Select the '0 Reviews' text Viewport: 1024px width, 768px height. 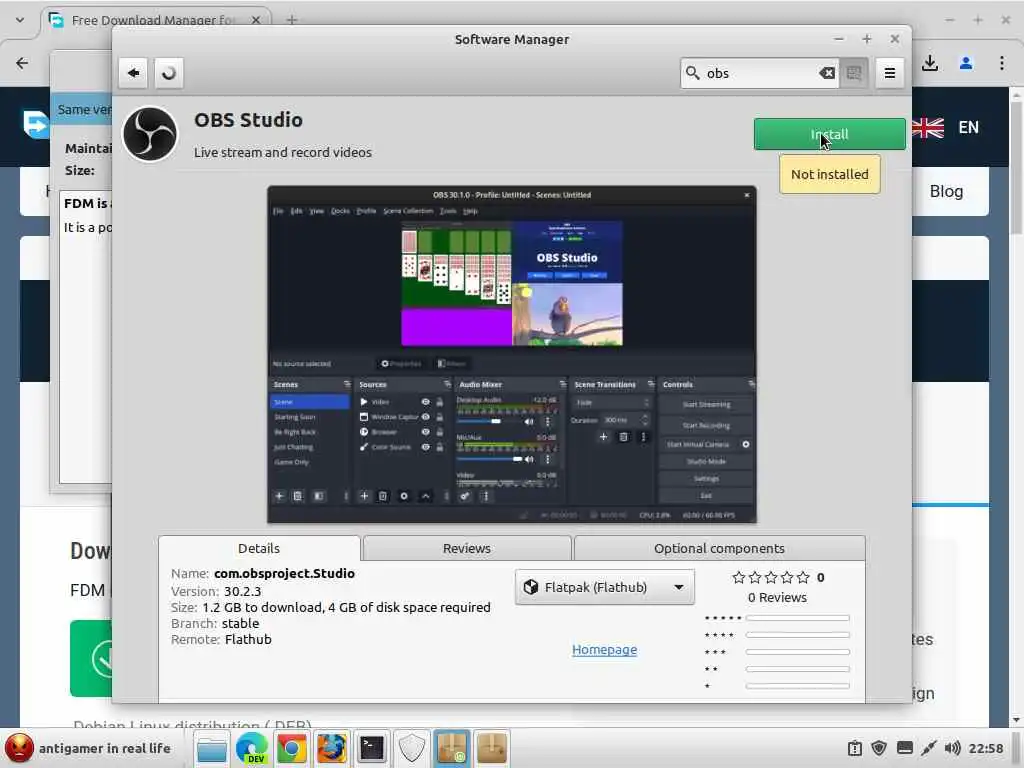point(777,597)
